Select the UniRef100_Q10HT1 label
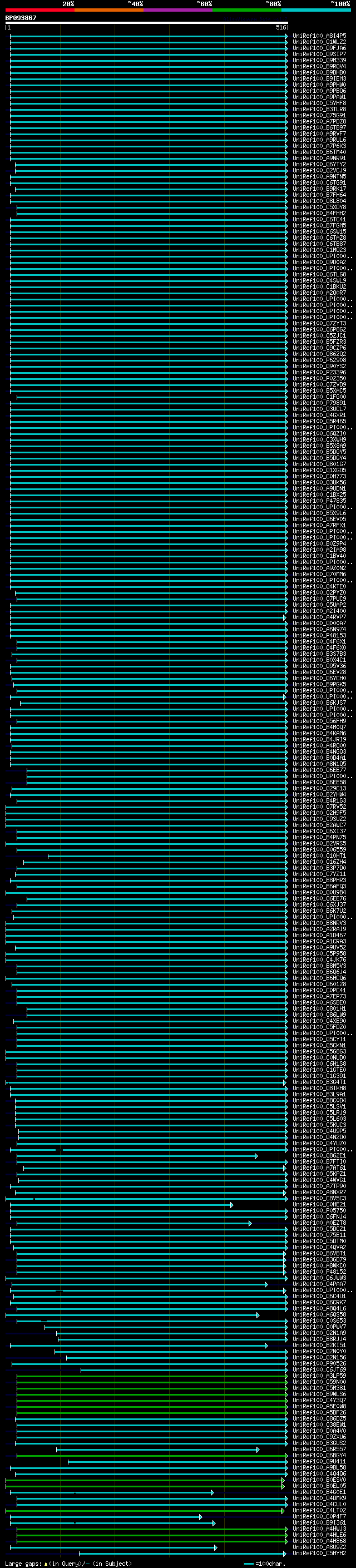The width and height of the screenshot is (356, 1568). click(x=319, y=856)
